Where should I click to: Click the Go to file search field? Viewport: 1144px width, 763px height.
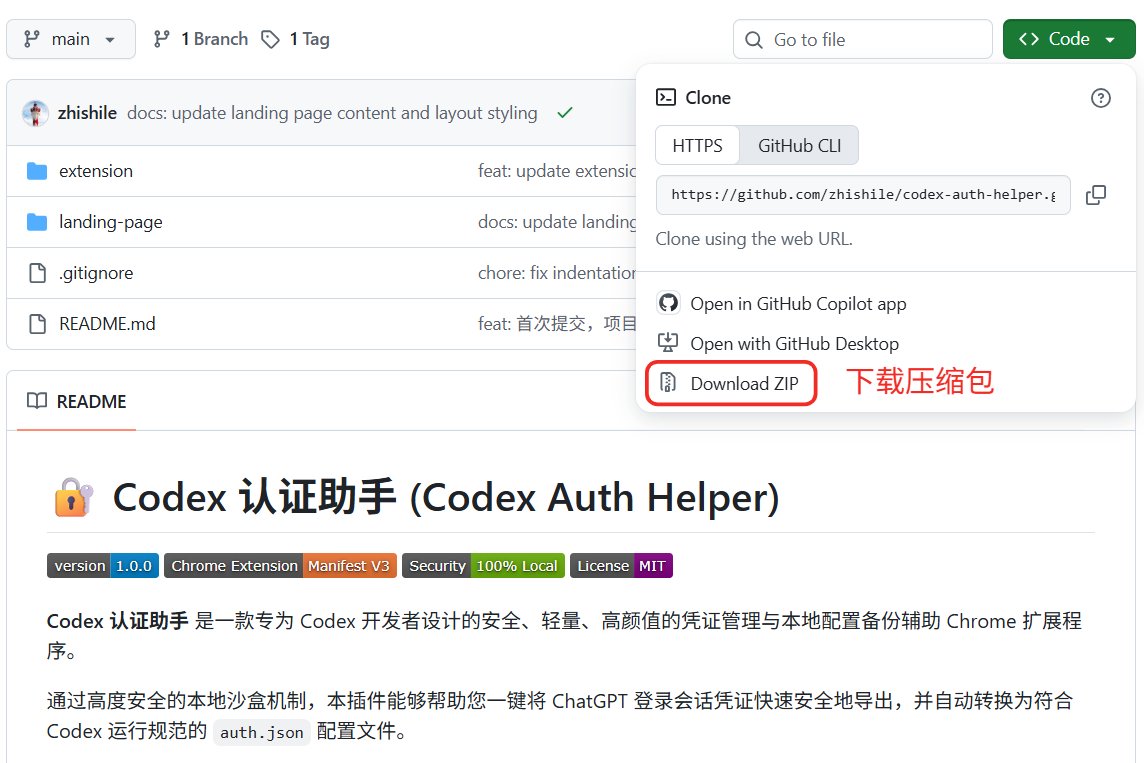coord(862,39)
